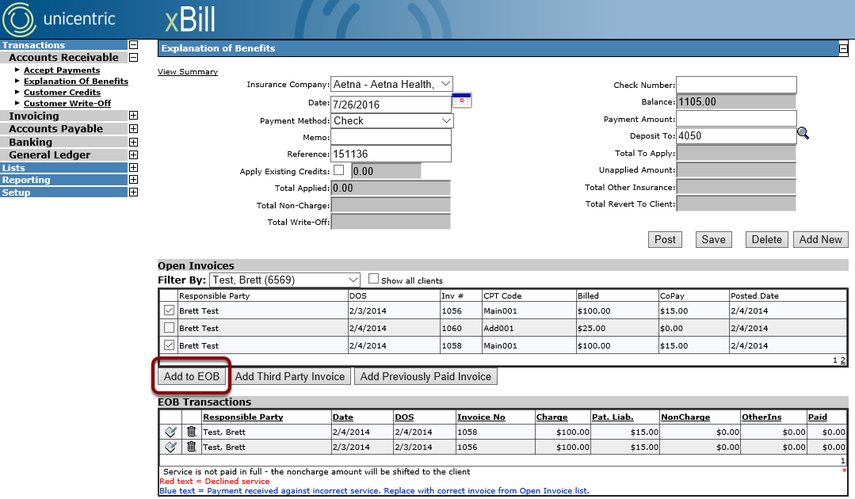Click the unicentric logo
This screenshot has width=855, height=499.
[x=59, y=19]
